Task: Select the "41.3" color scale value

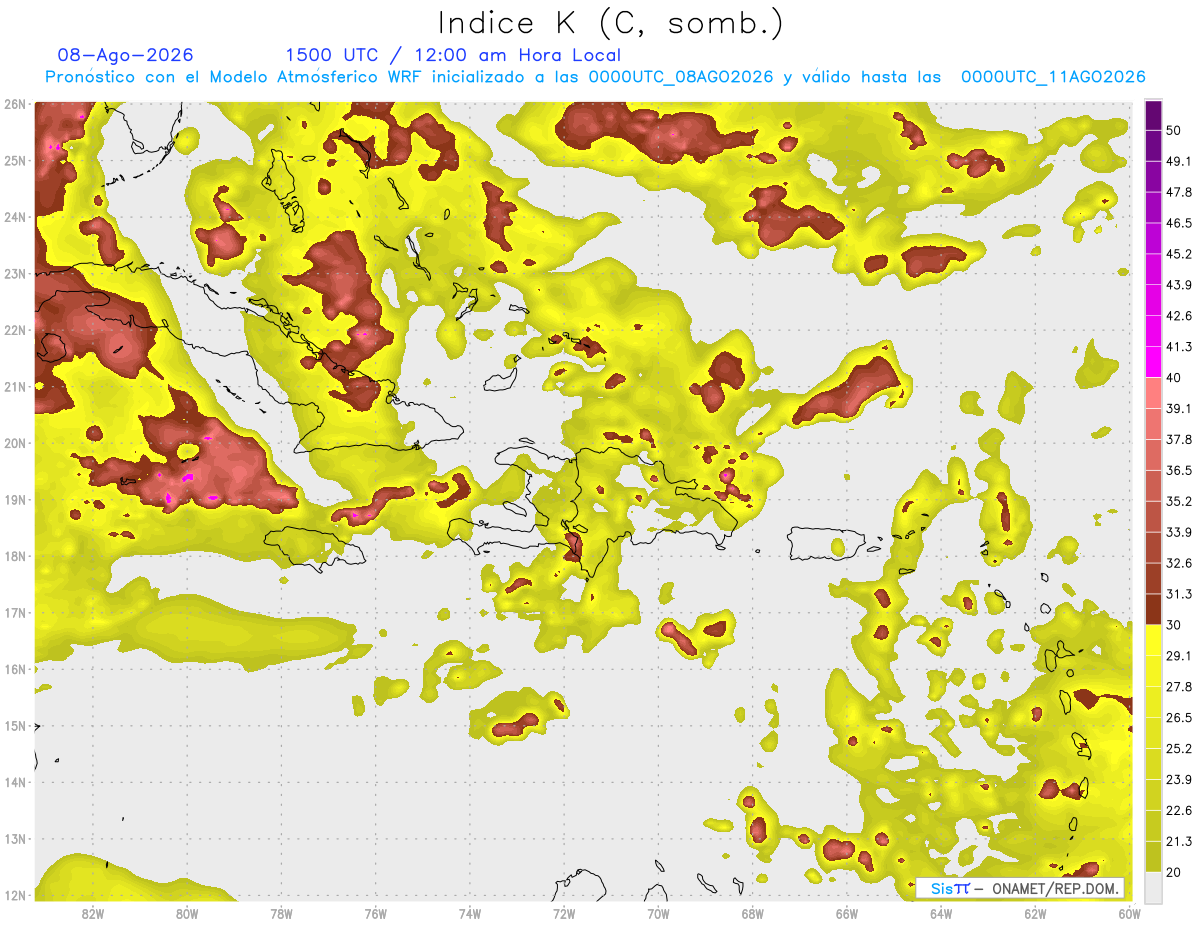Action: [x=1178, y=347]
